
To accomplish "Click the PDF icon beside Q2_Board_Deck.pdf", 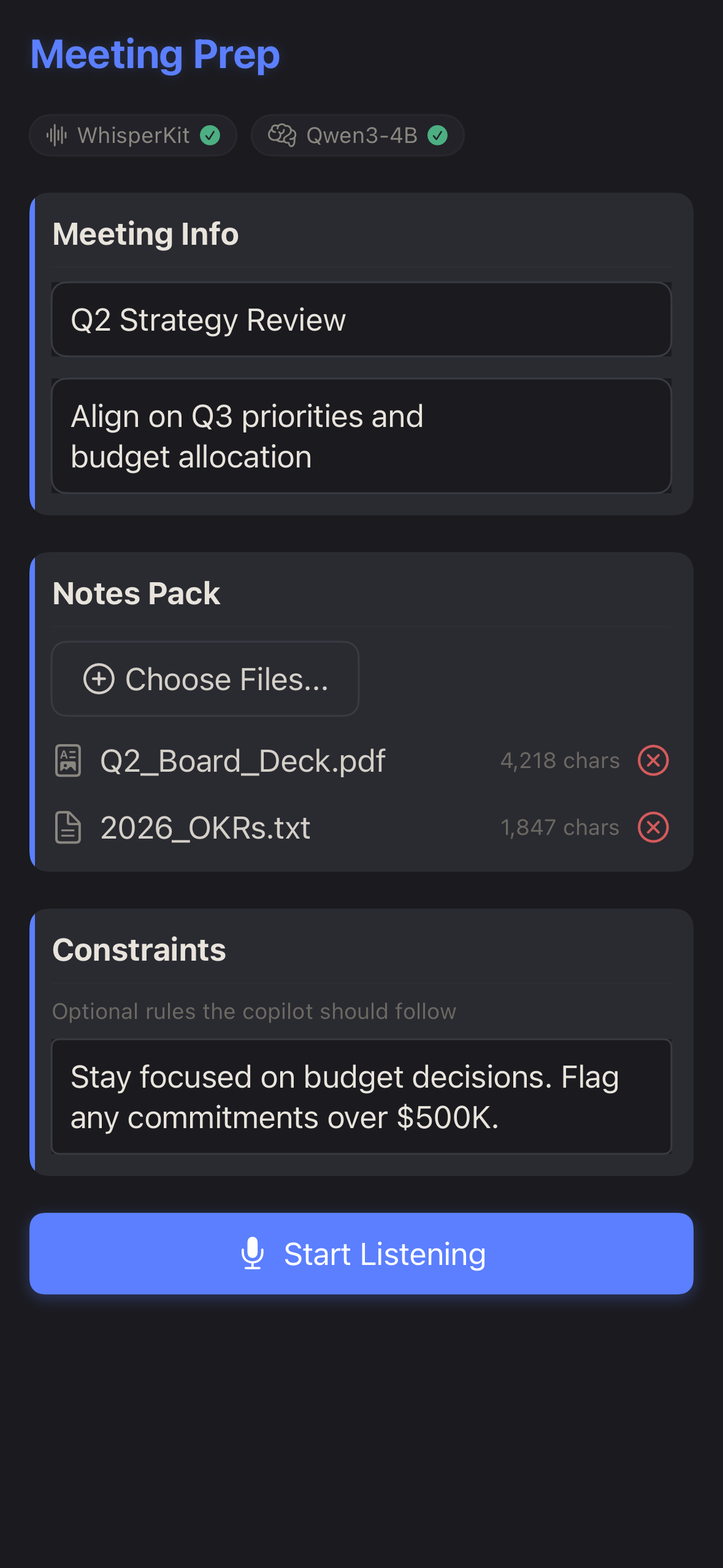I will pyautogui.click(x=68, y=761).
